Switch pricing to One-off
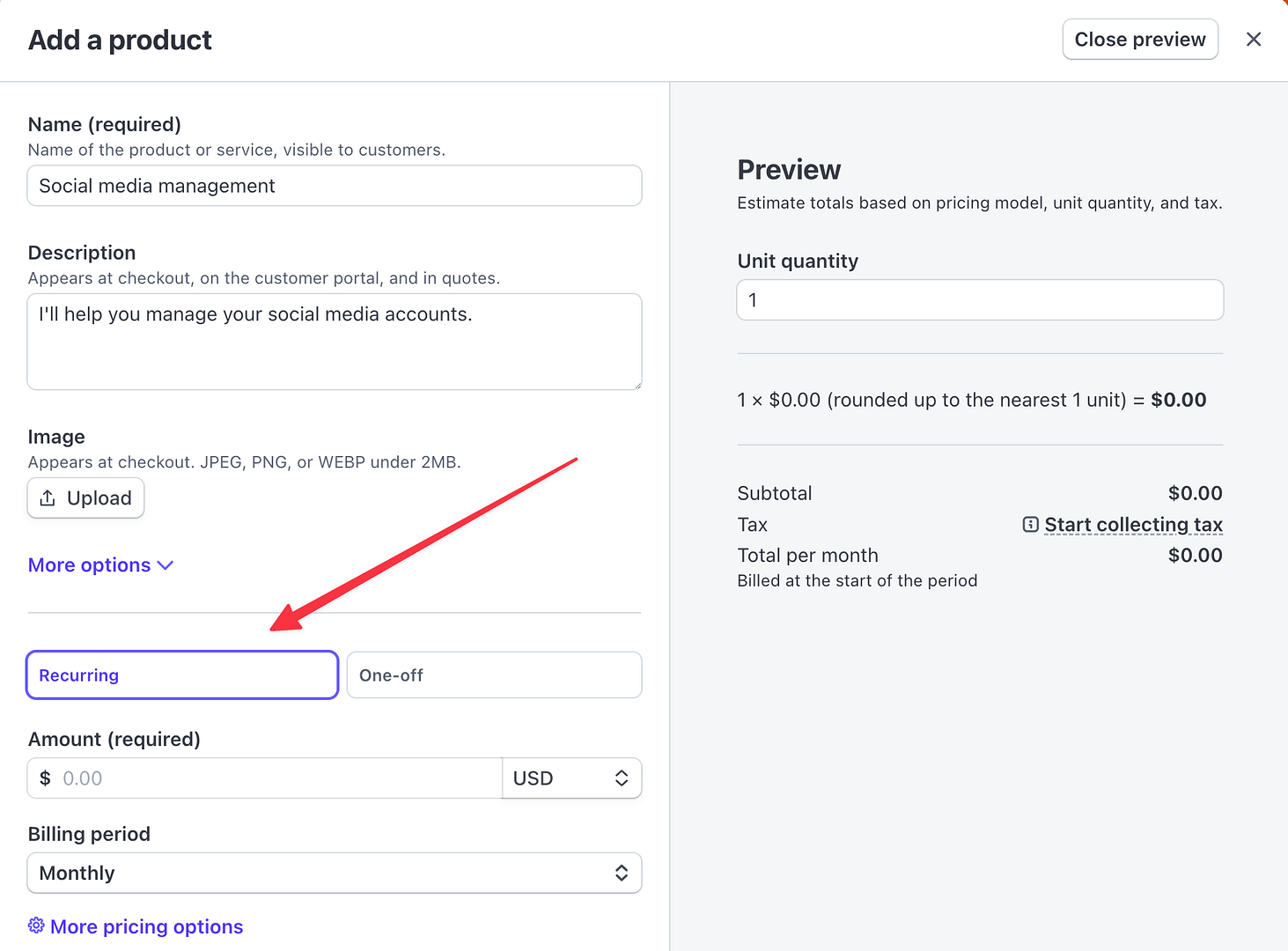 coord(493,675)
